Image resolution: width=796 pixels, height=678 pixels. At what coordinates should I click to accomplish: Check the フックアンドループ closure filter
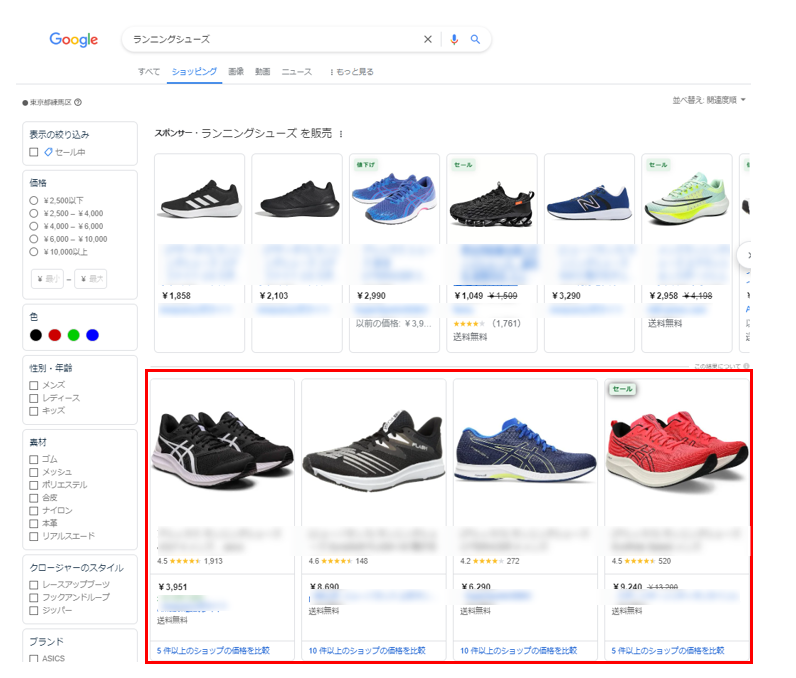34,597
